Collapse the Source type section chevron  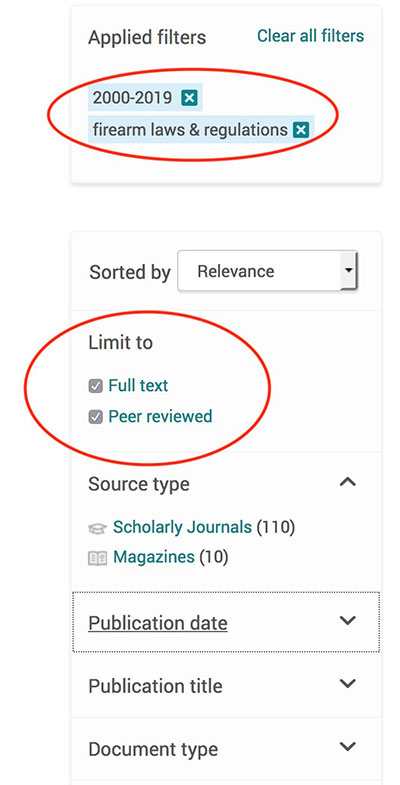[347, 482]
